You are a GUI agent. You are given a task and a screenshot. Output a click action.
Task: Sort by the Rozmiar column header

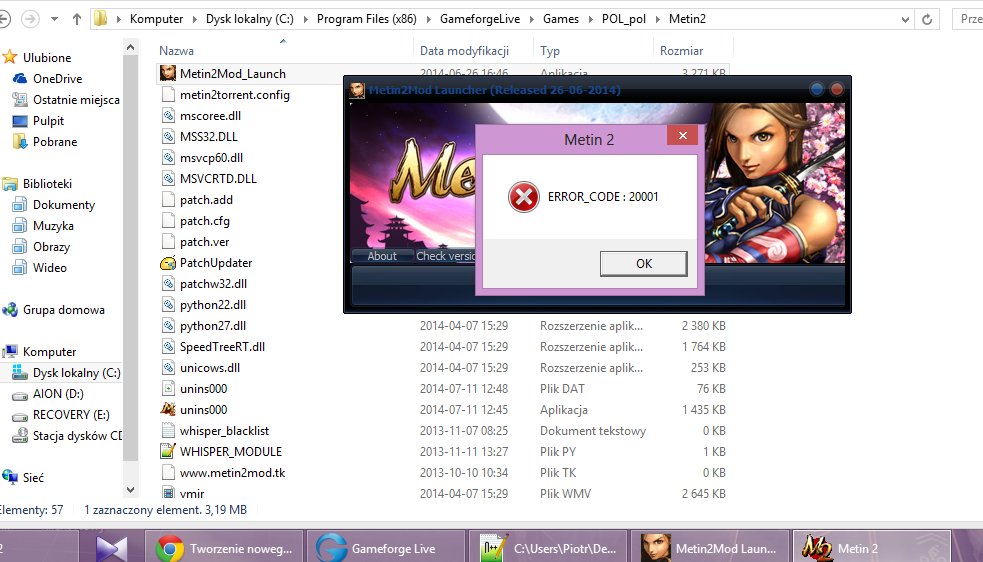(x=681, y=51)
